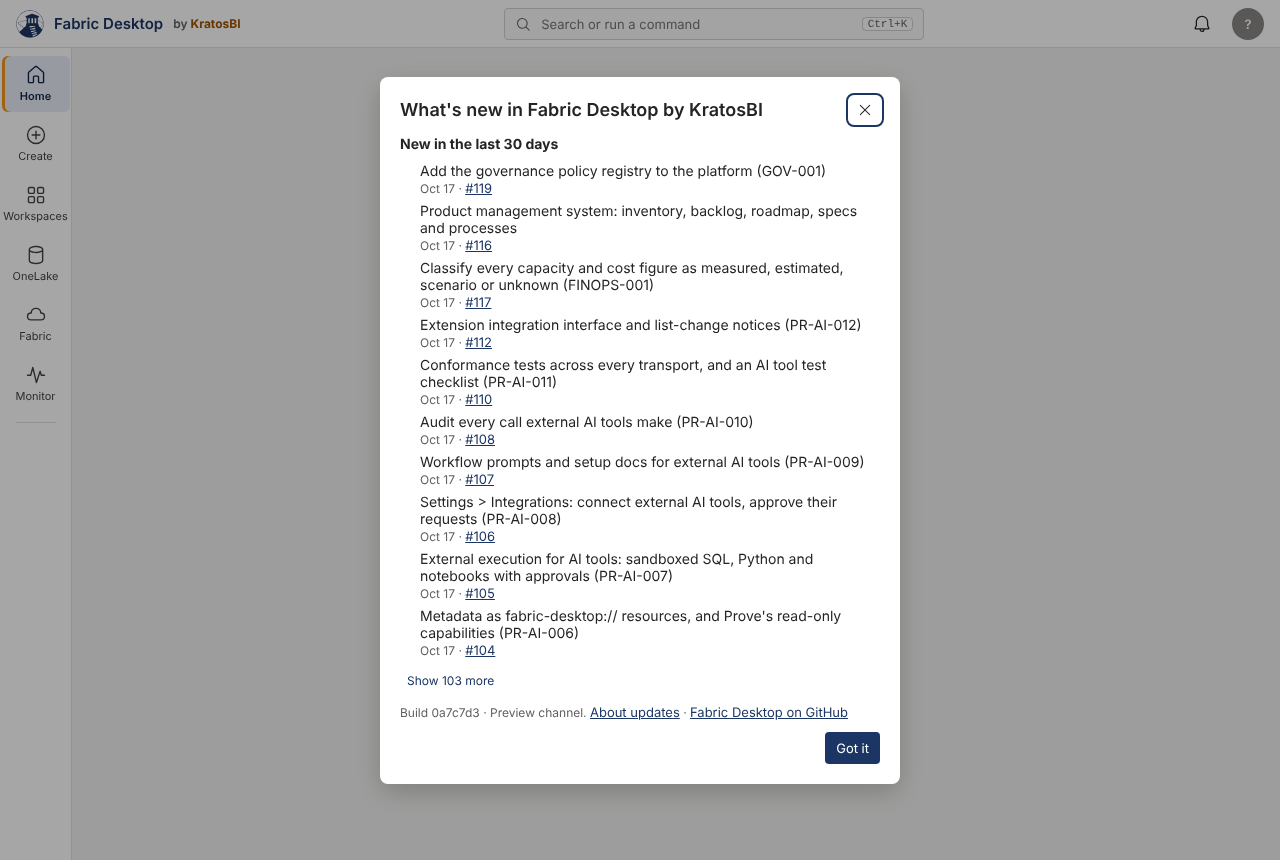1280x860 pixels.
Task: Open pull request link #108
Action: 480,440
